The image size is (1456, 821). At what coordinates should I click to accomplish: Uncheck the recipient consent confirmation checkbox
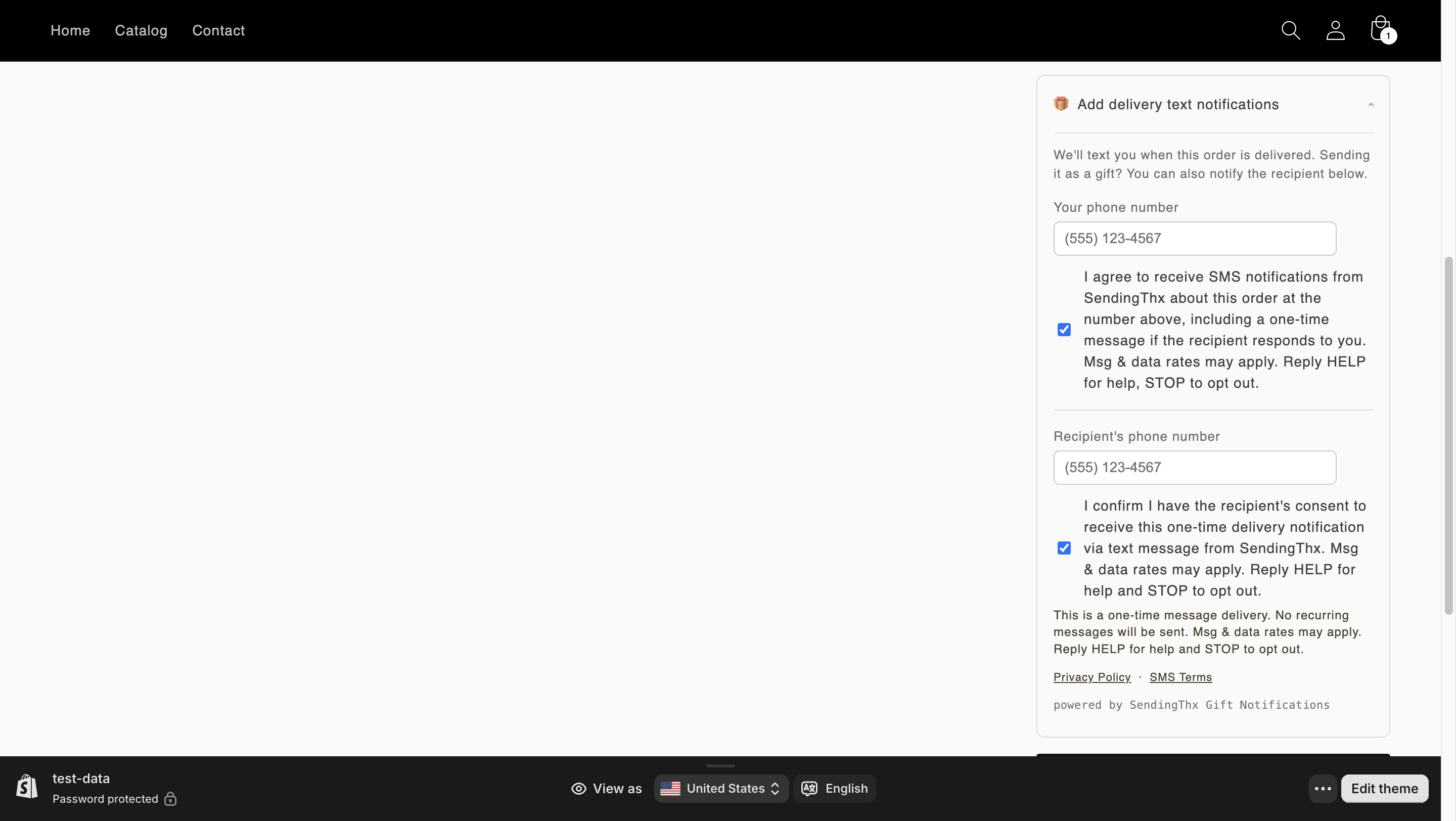tap(1064, 548)
